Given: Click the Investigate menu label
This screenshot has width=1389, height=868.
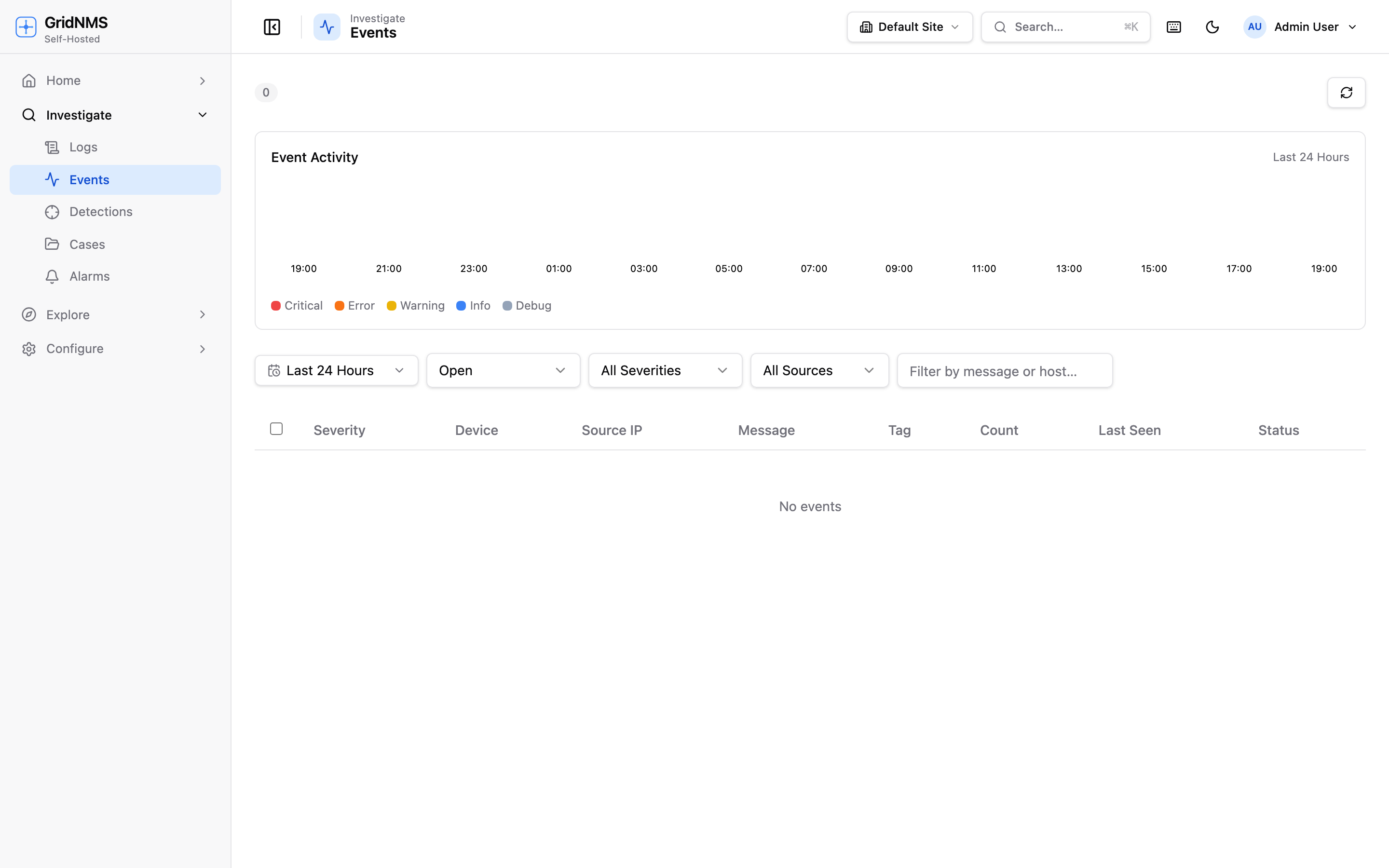Looking at the screenshot, I should pyautogui.click(x=79, y=115).
